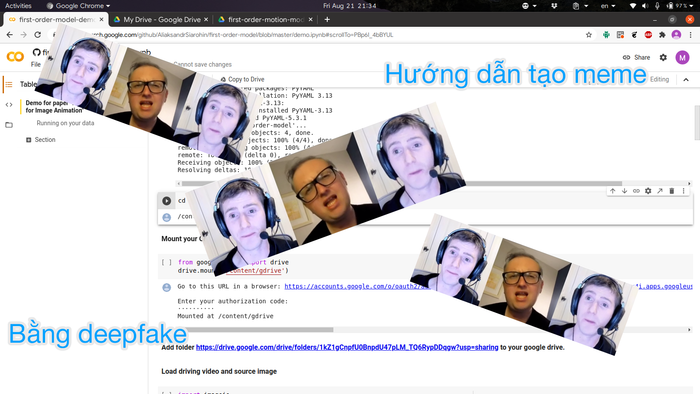Open the File menu in Colab
The width and height of the screenshot is (700, 394).
36,65
